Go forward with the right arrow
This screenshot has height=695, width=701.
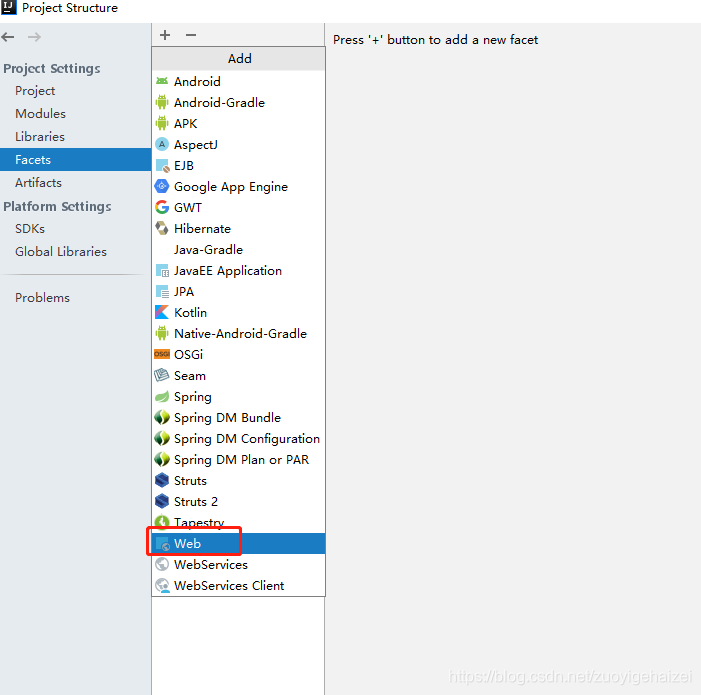click(34, 37)
